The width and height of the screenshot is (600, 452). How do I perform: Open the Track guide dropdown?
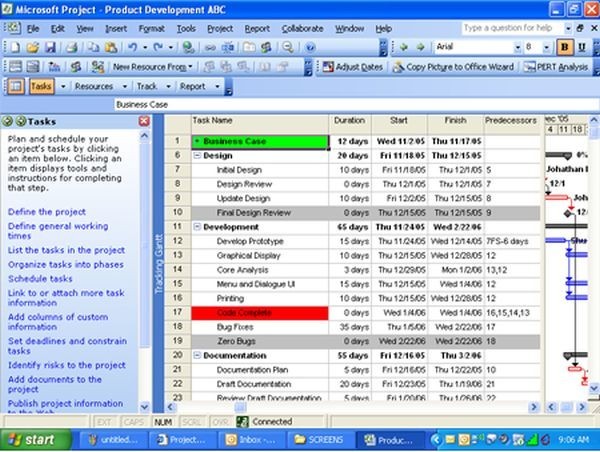(x=168, y=86)
